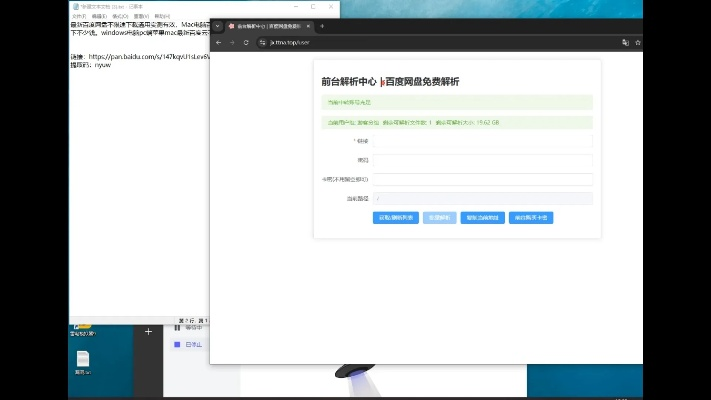Click the first text line in Notepad
Image resolution: width=711 pixels, height=400 pixels.
(x=140, y=24)
